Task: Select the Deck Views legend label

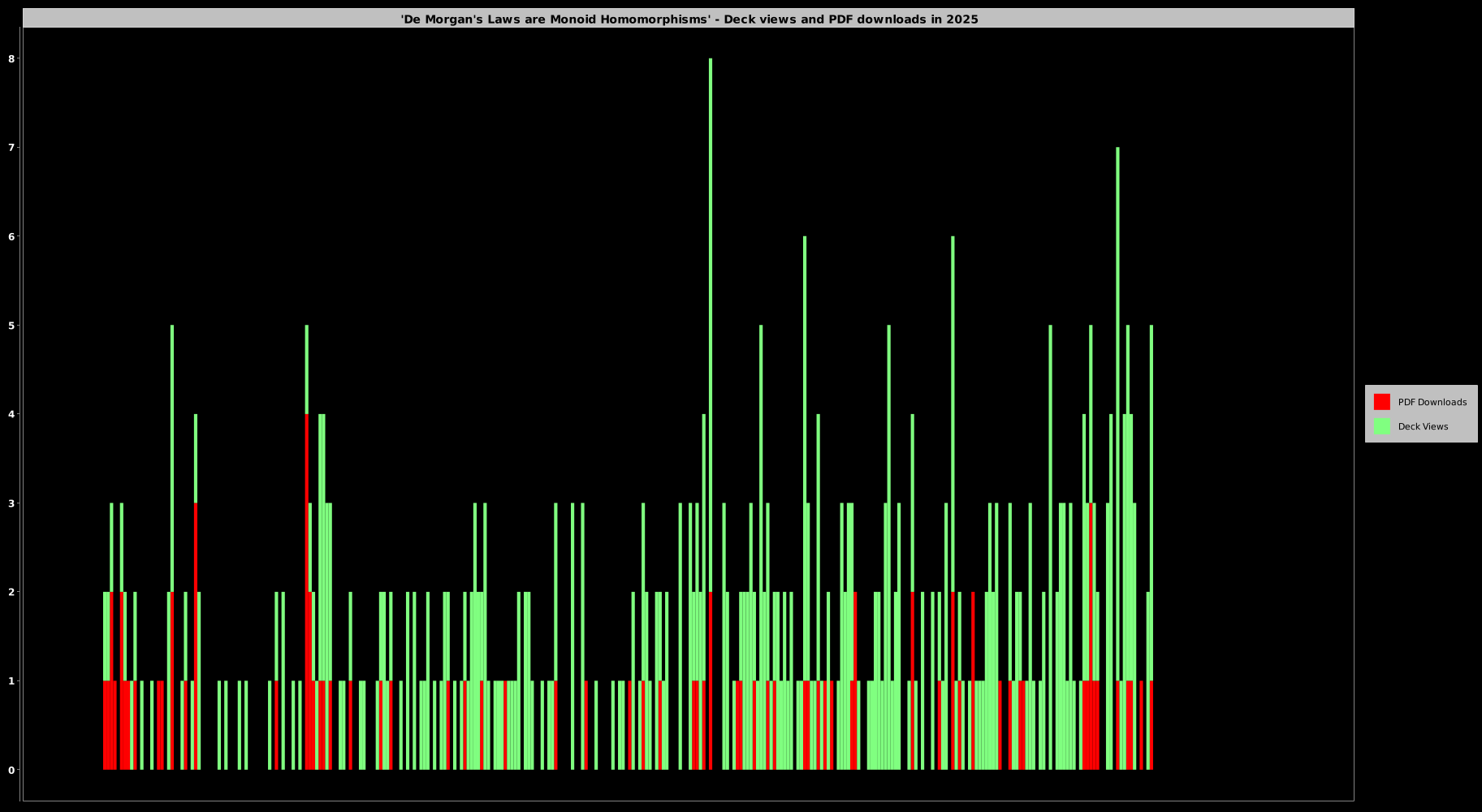Action: 1423,426
